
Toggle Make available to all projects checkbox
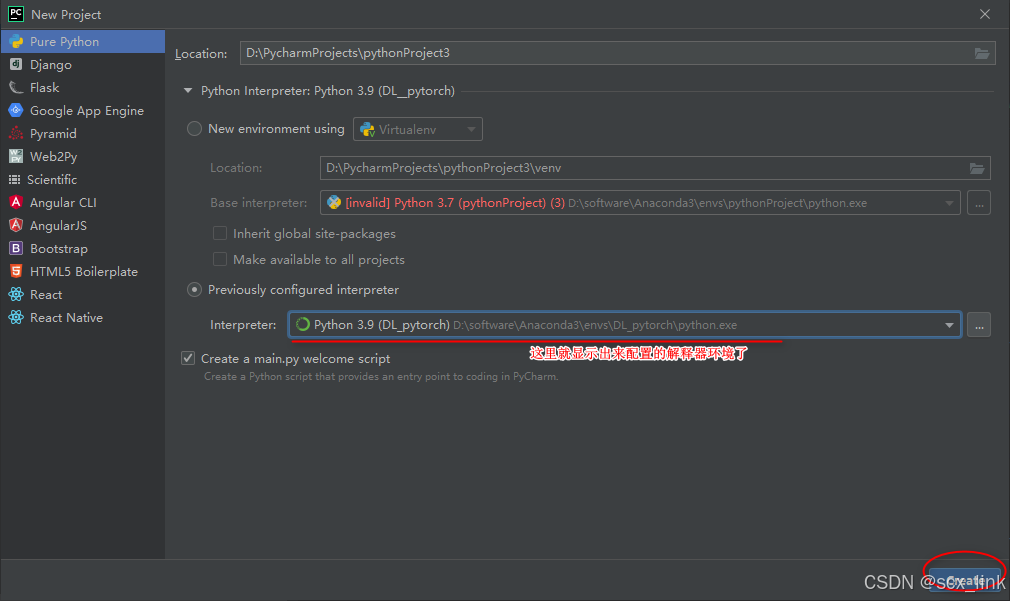pos(220,259)
